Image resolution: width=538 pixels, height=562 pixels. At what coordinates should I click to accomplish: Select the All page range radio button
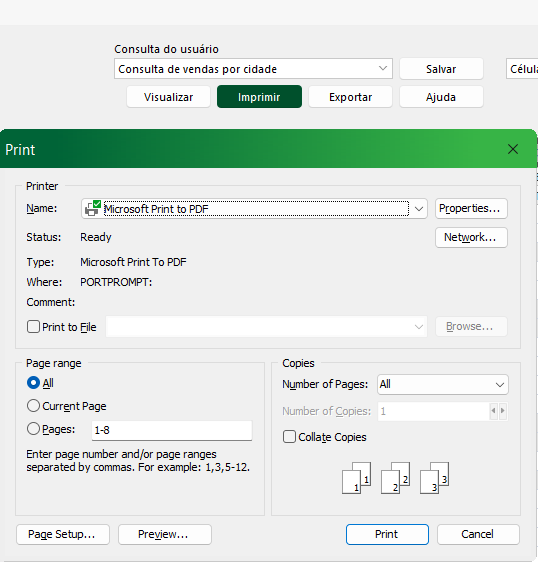33,383
